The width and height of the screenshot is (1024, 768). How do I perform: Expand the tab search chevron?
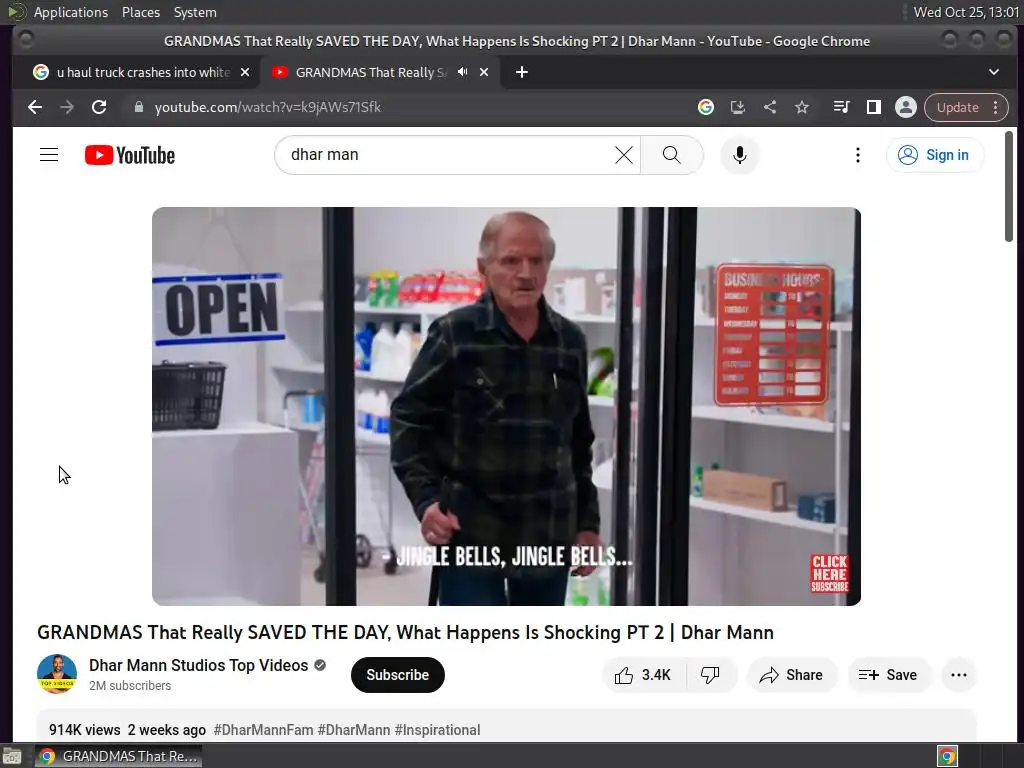point(993,72)
